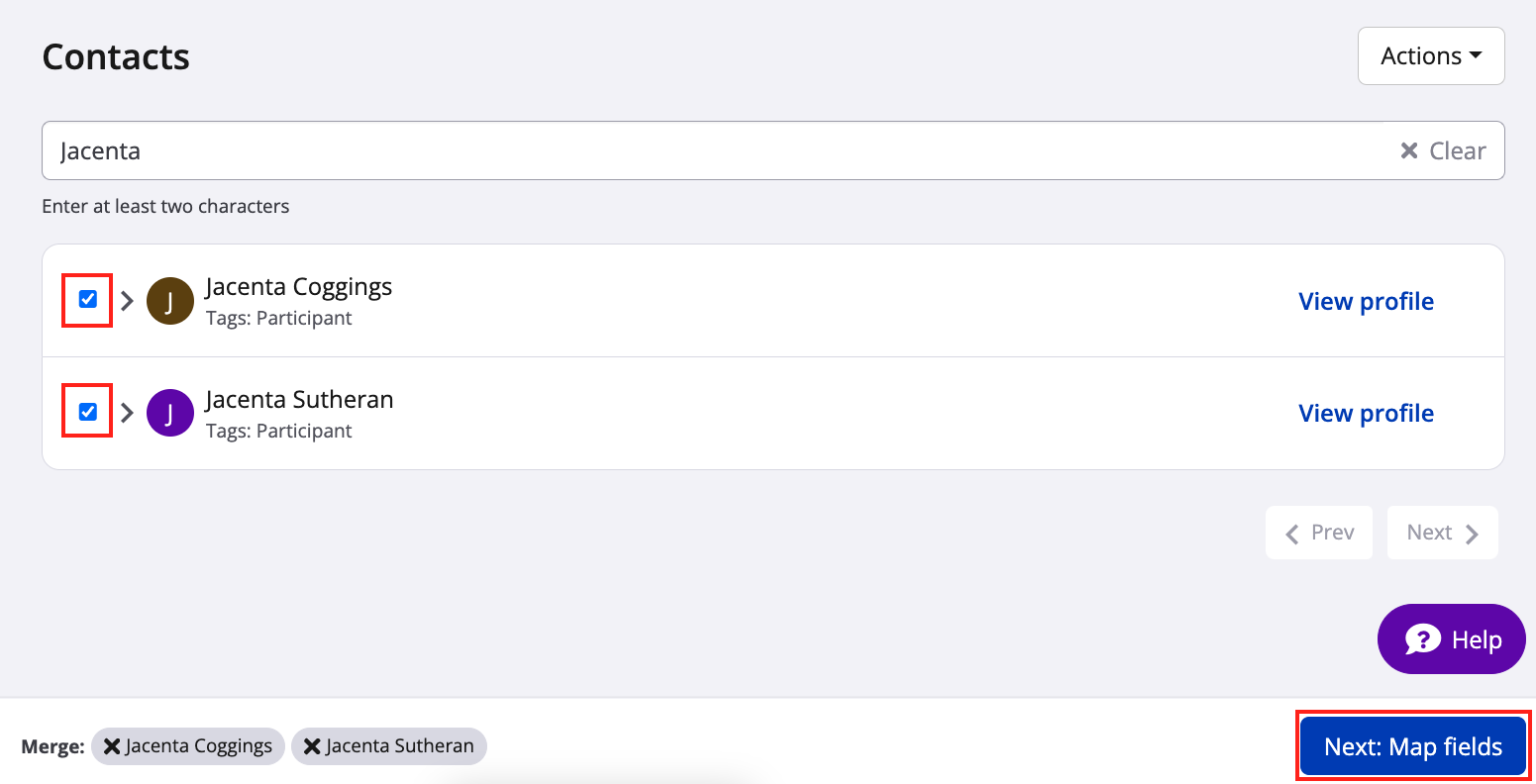This screenshot has height=784, width=1536.
Task: Uncheck the Jacenta Coggings checkbox
Action: (x=88, y=299)
